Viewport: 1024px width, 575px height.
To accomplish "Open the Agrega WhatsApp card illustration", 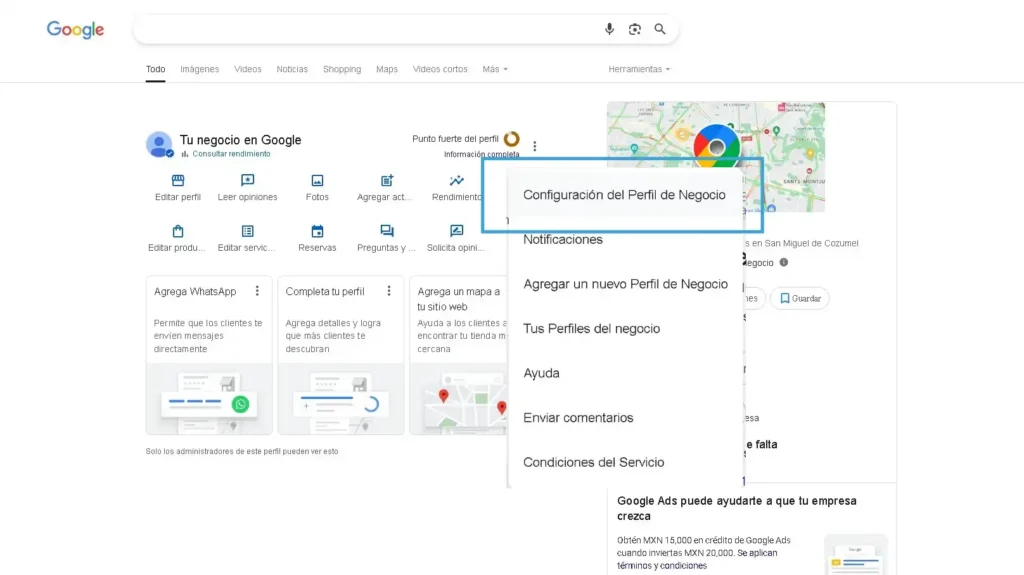I will click(x=209, y=399).
